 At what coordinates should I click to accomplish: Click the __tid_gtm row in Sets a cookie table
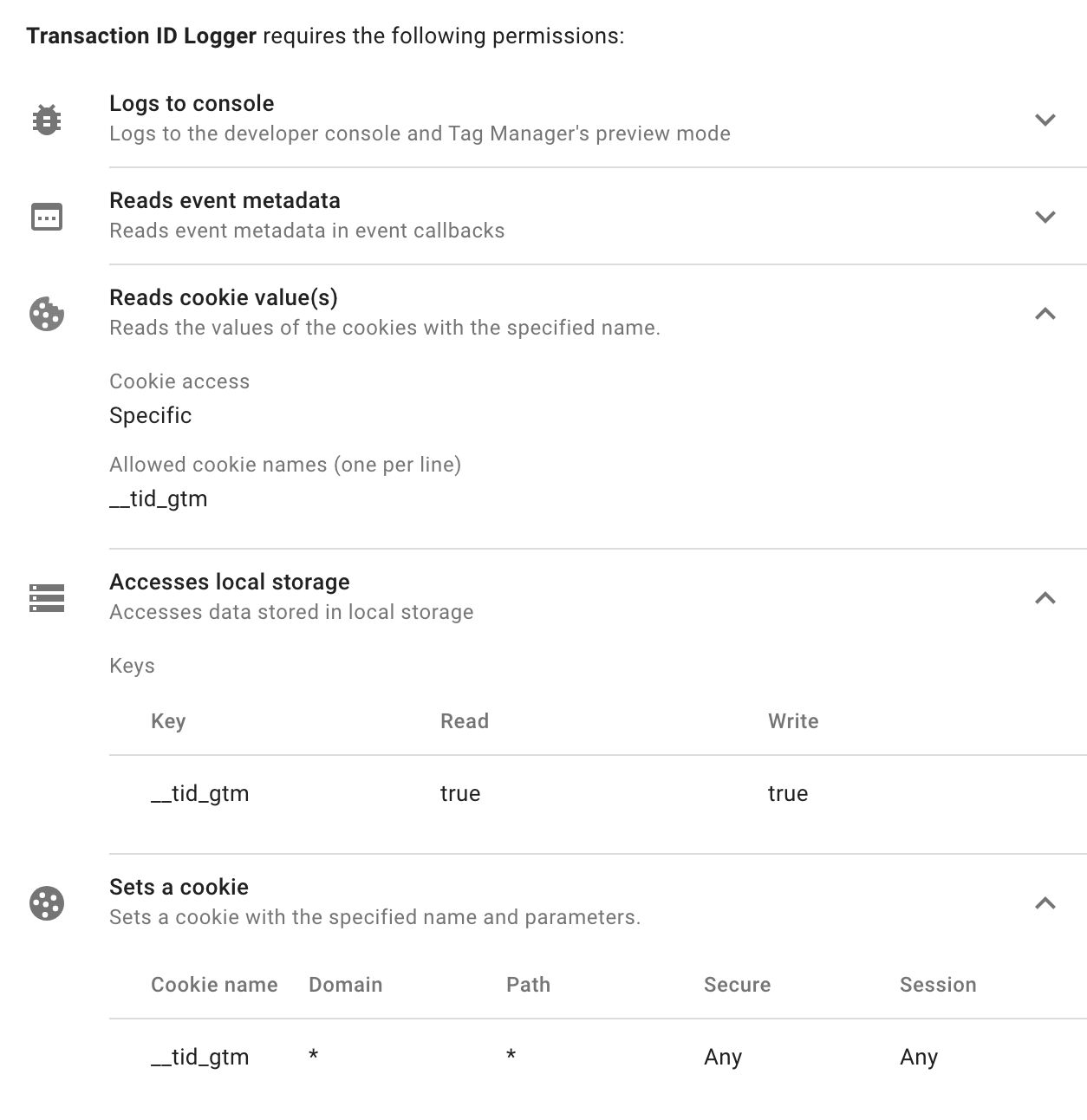click(598, 1058)
